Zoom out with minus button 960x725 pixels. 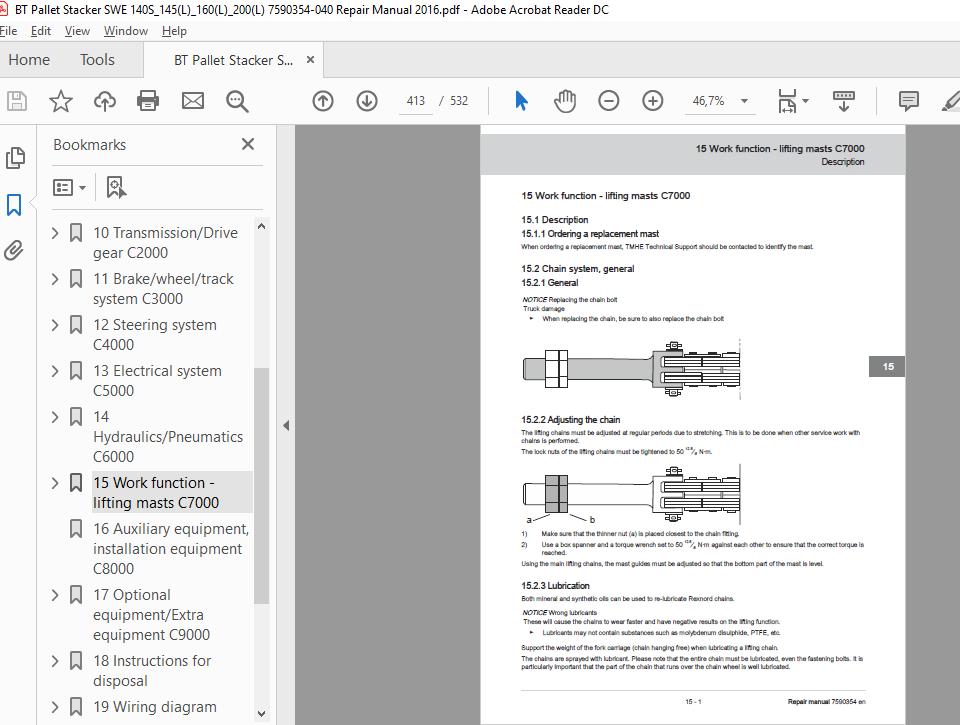pos(609,101)
